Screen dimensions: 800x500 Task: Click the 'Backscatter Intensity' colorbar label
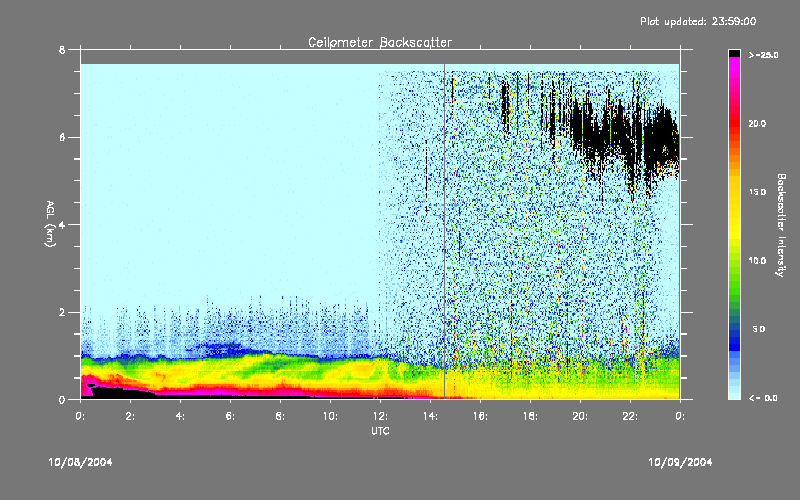(x=781, y=225)
